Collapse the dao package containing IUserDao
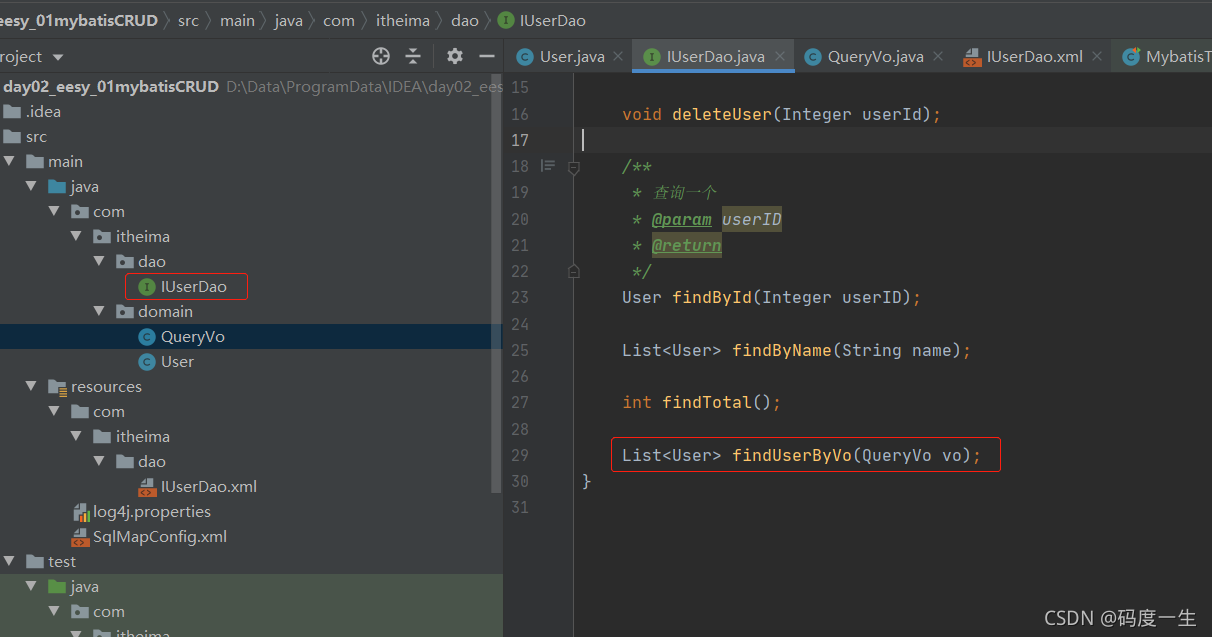Viewport: 1212px width, 637px height. click(99, 261)
